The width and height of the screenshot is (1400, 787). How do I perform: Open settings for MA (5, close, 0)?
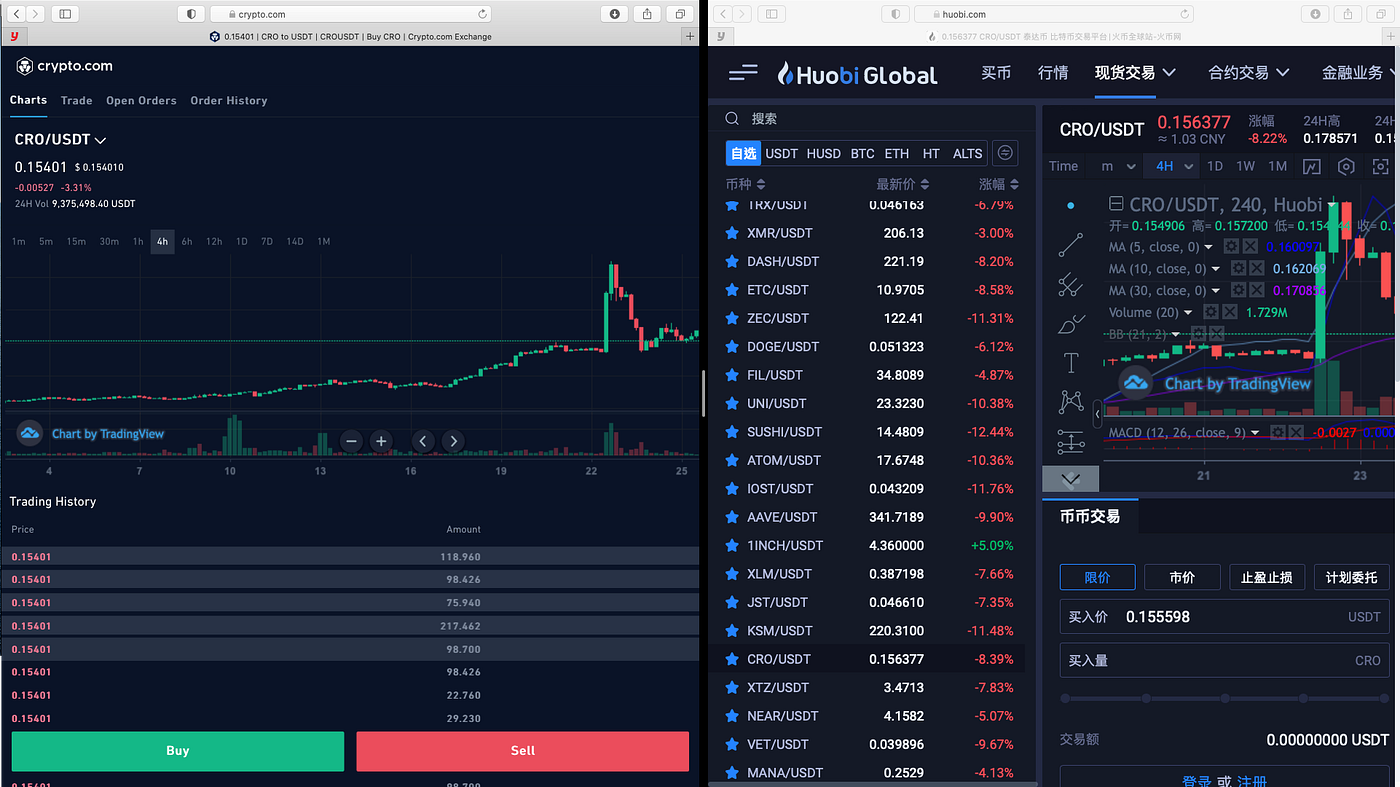tap(1232, 246)
